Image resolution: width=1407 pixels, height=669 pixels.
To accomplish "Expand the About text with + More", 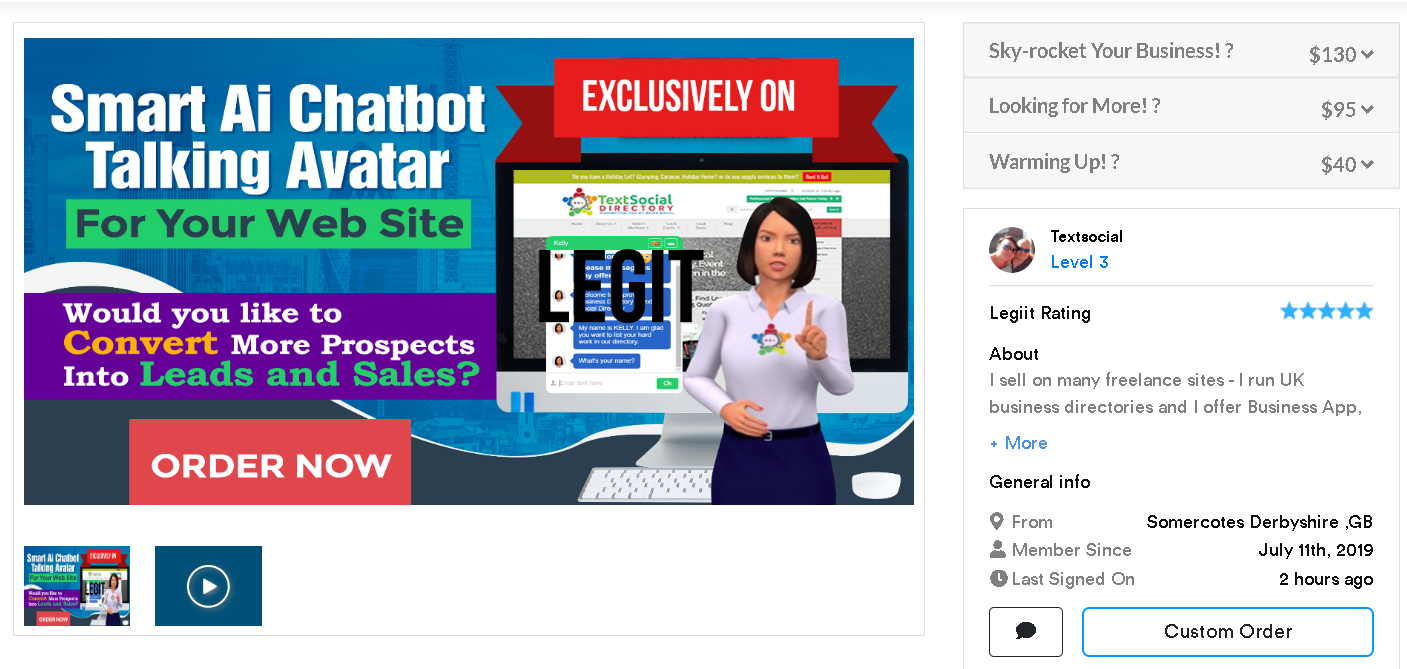I will click(1018, 443).
